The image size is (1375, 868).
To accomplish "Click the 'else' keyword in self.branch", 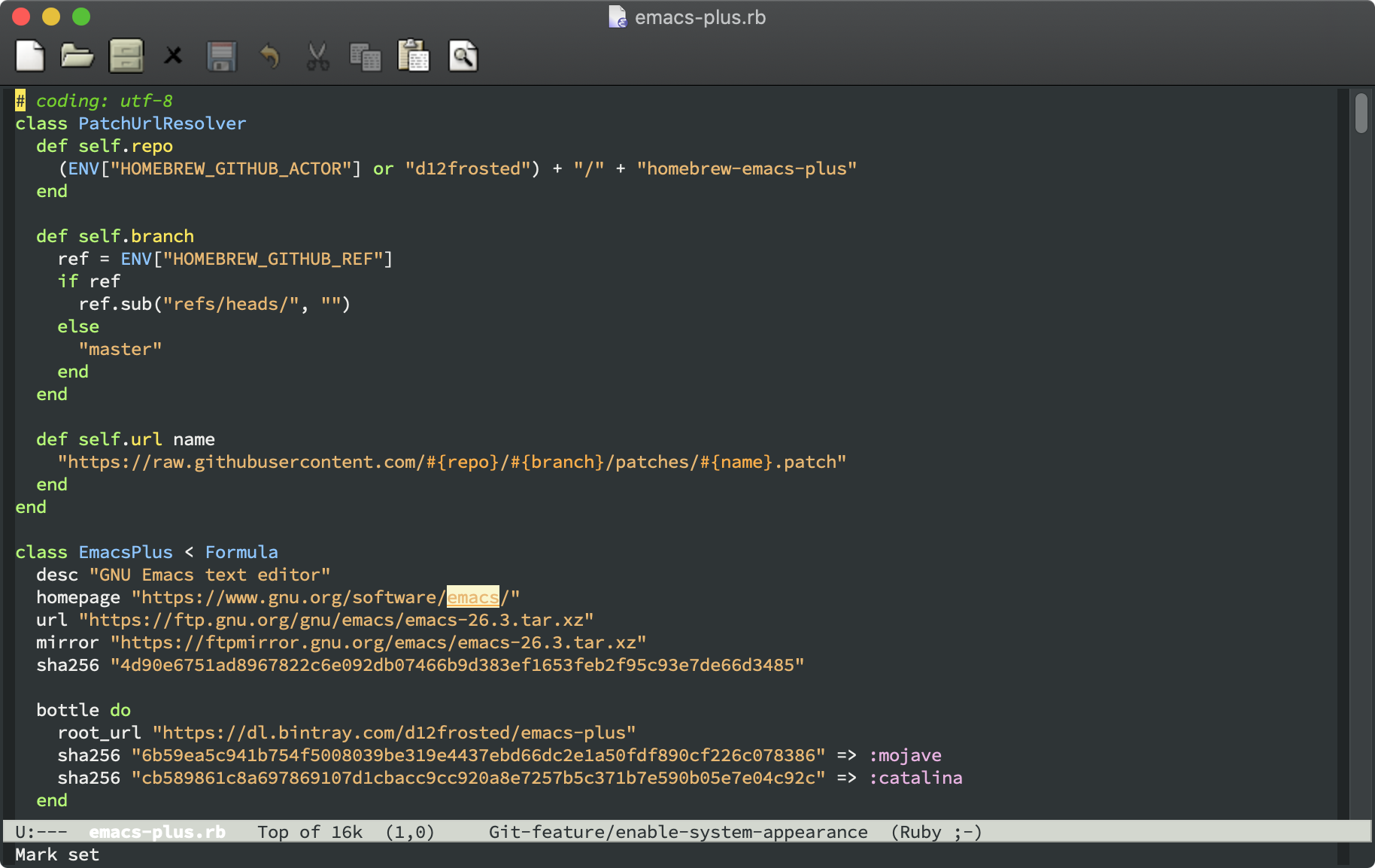I will (78, 326).
